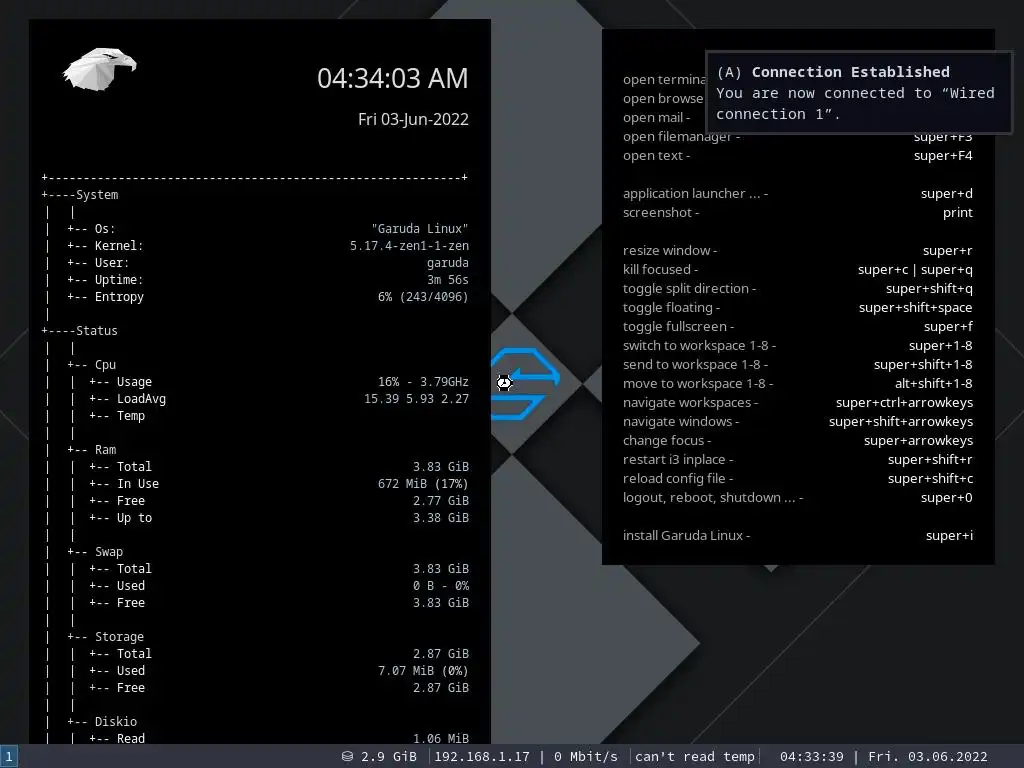1024x768 pixels.
Task: Click the Status section heading
Action: [97, 330]
